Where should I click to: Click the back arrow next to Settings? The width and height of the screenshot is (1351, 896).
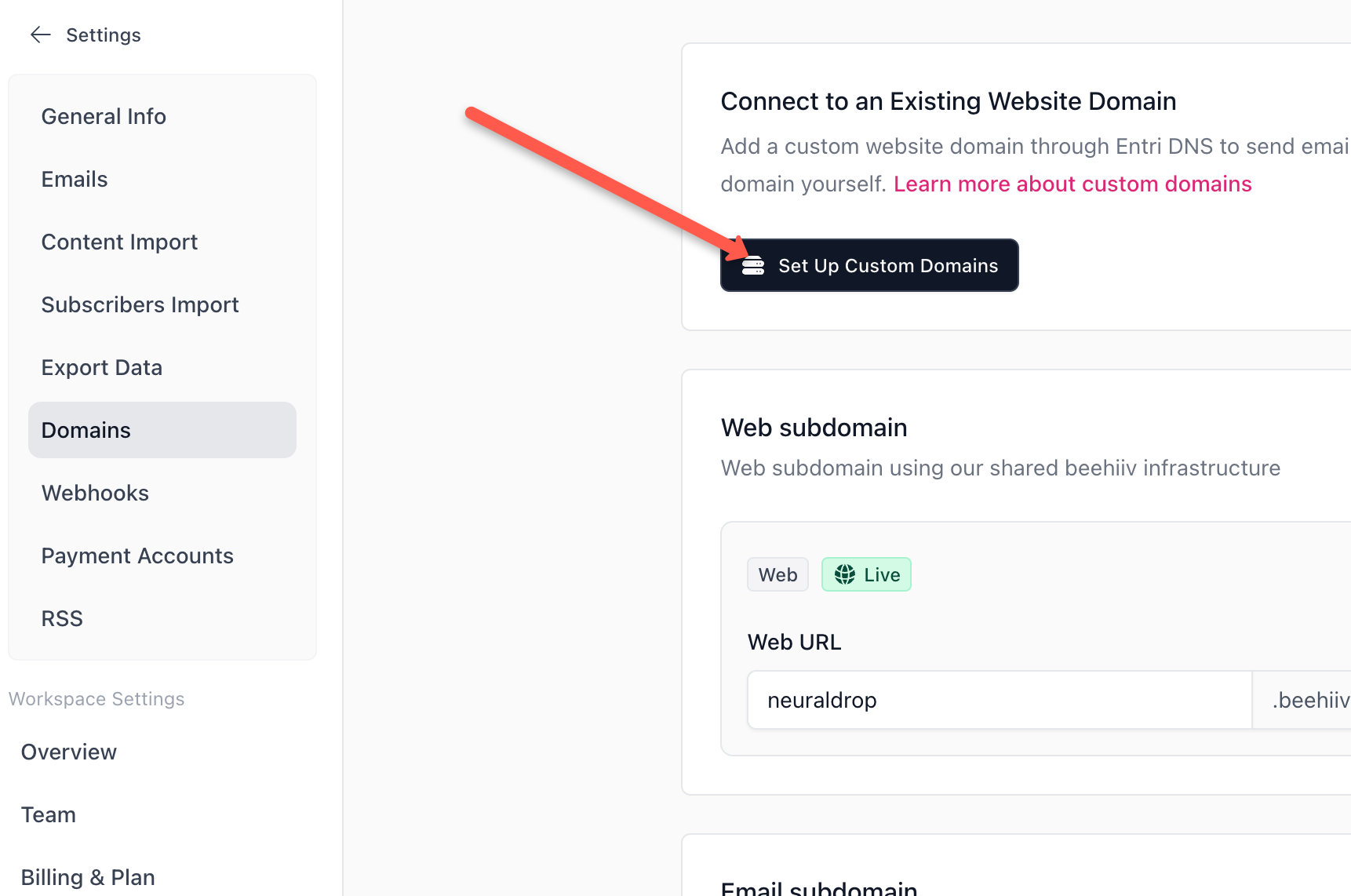(x=40, y=34)
